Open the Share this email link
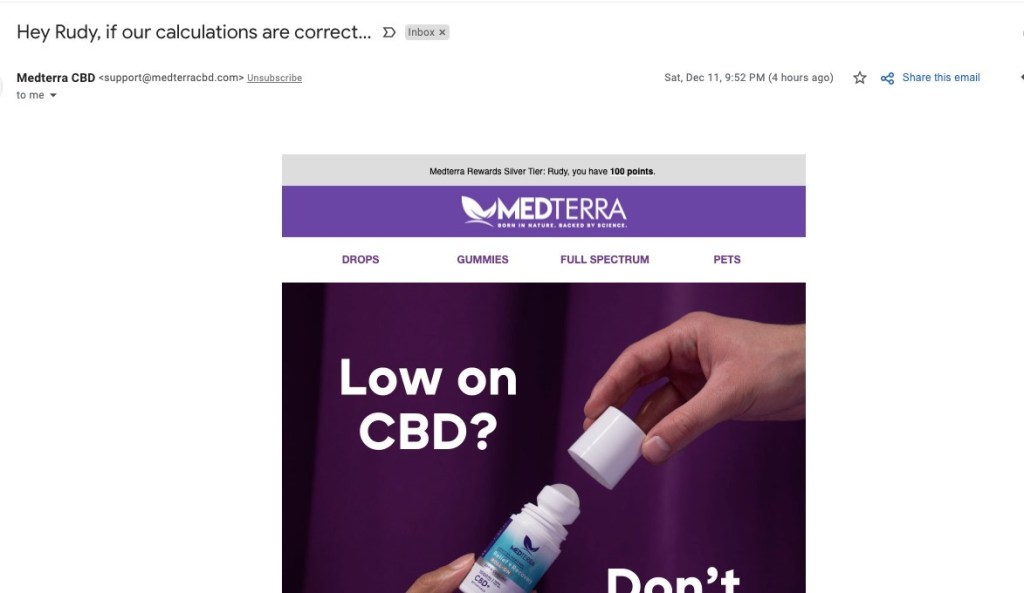 [x=941, y=77]
